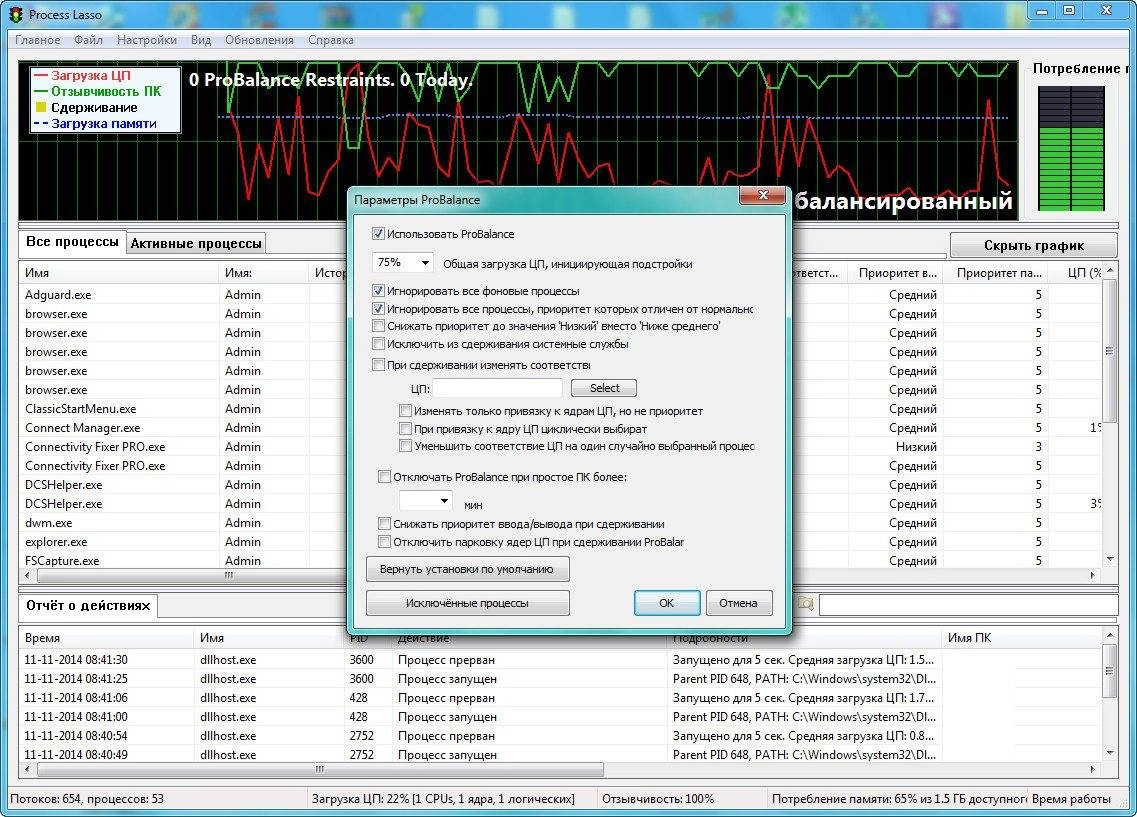Select the dwm.exe process row

click(185, 522)
